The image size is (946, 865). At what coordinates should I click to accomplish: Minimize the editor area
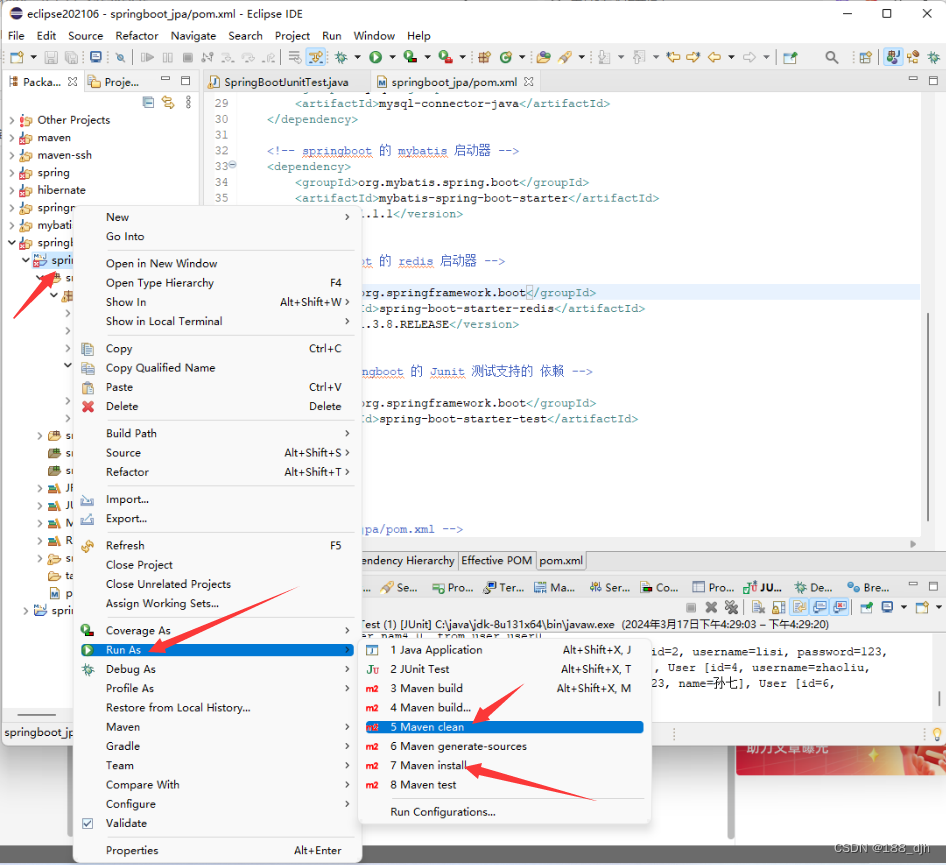click(x=913, y=80)
